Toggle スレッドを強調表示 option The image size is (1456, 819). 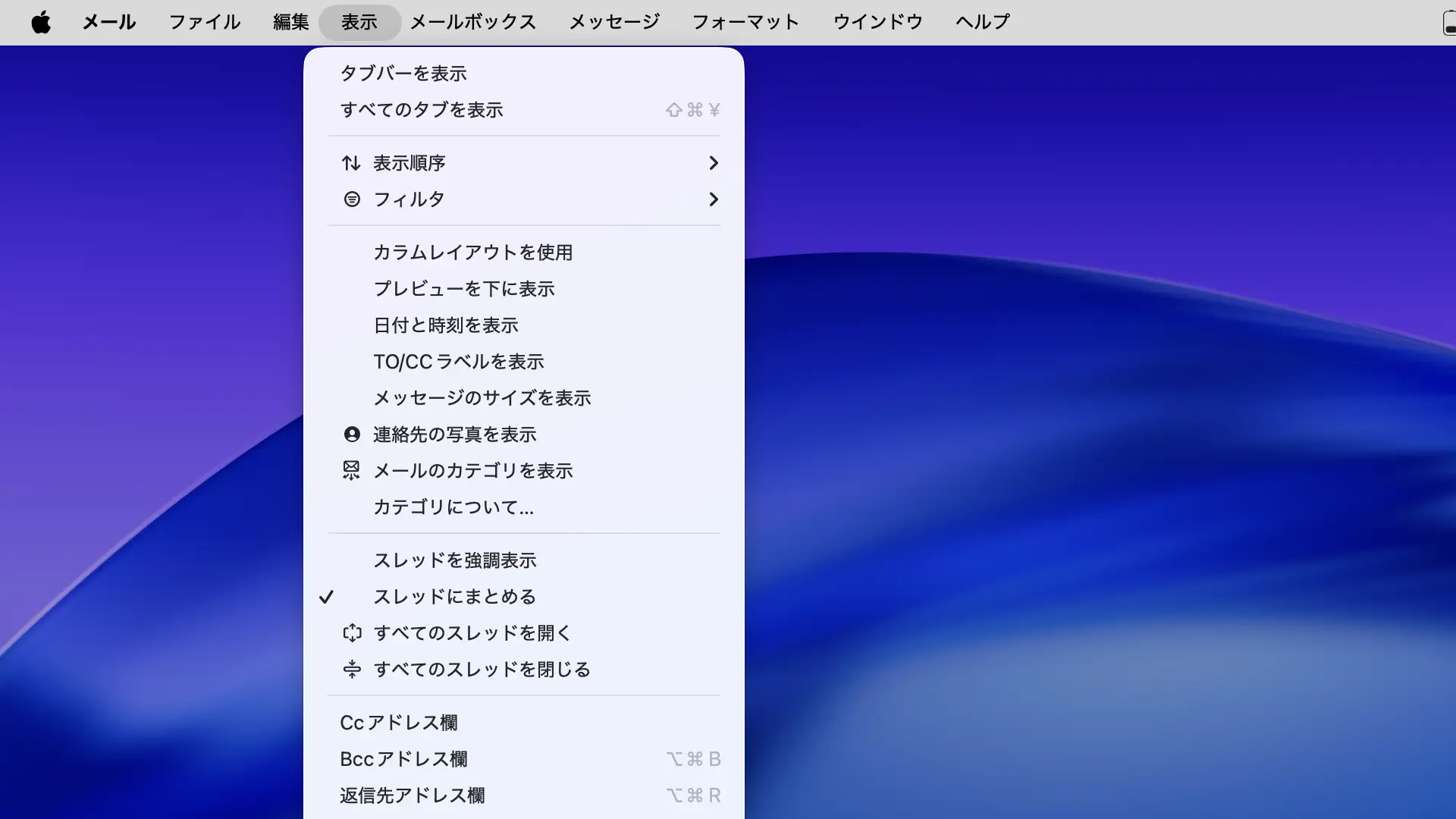point(454,560)
